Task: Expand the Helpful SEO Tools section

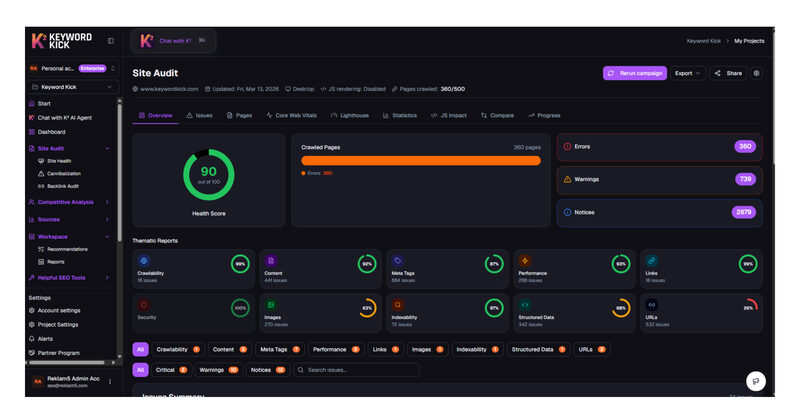Action: (107, 278)
